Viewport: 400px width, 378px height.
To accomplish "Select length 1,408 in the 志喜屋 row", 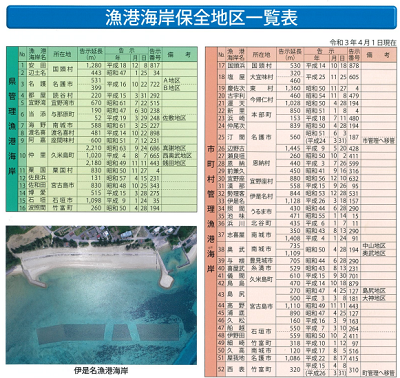I will 293,238.
